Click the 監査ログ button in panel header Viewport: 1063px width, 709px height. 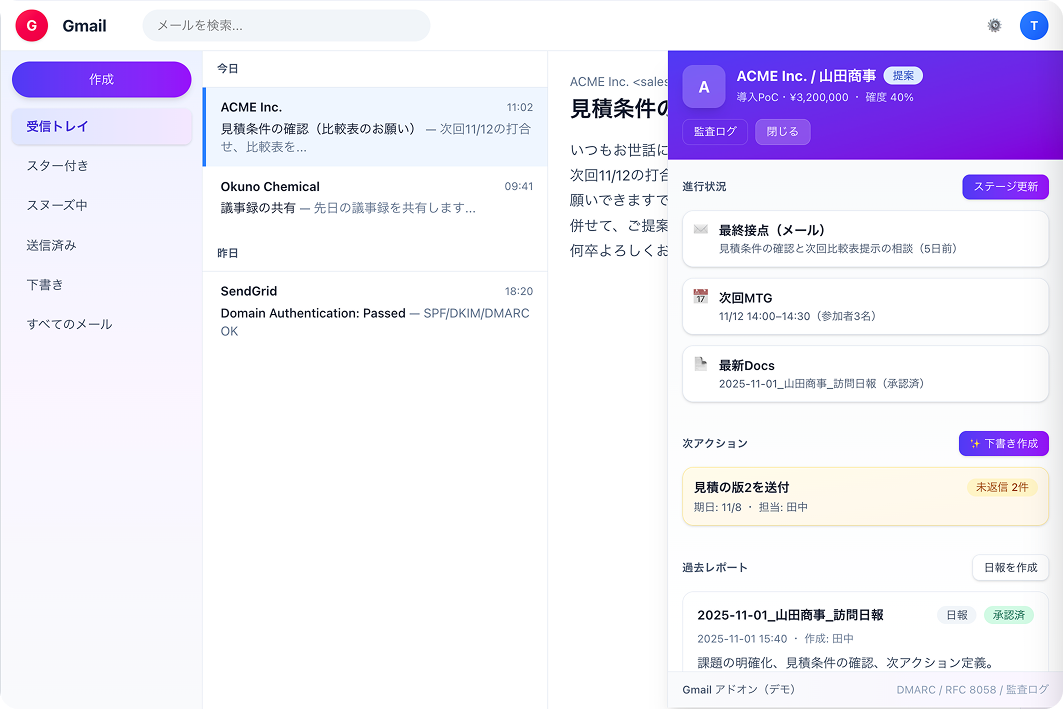click(x=715, y=131)
